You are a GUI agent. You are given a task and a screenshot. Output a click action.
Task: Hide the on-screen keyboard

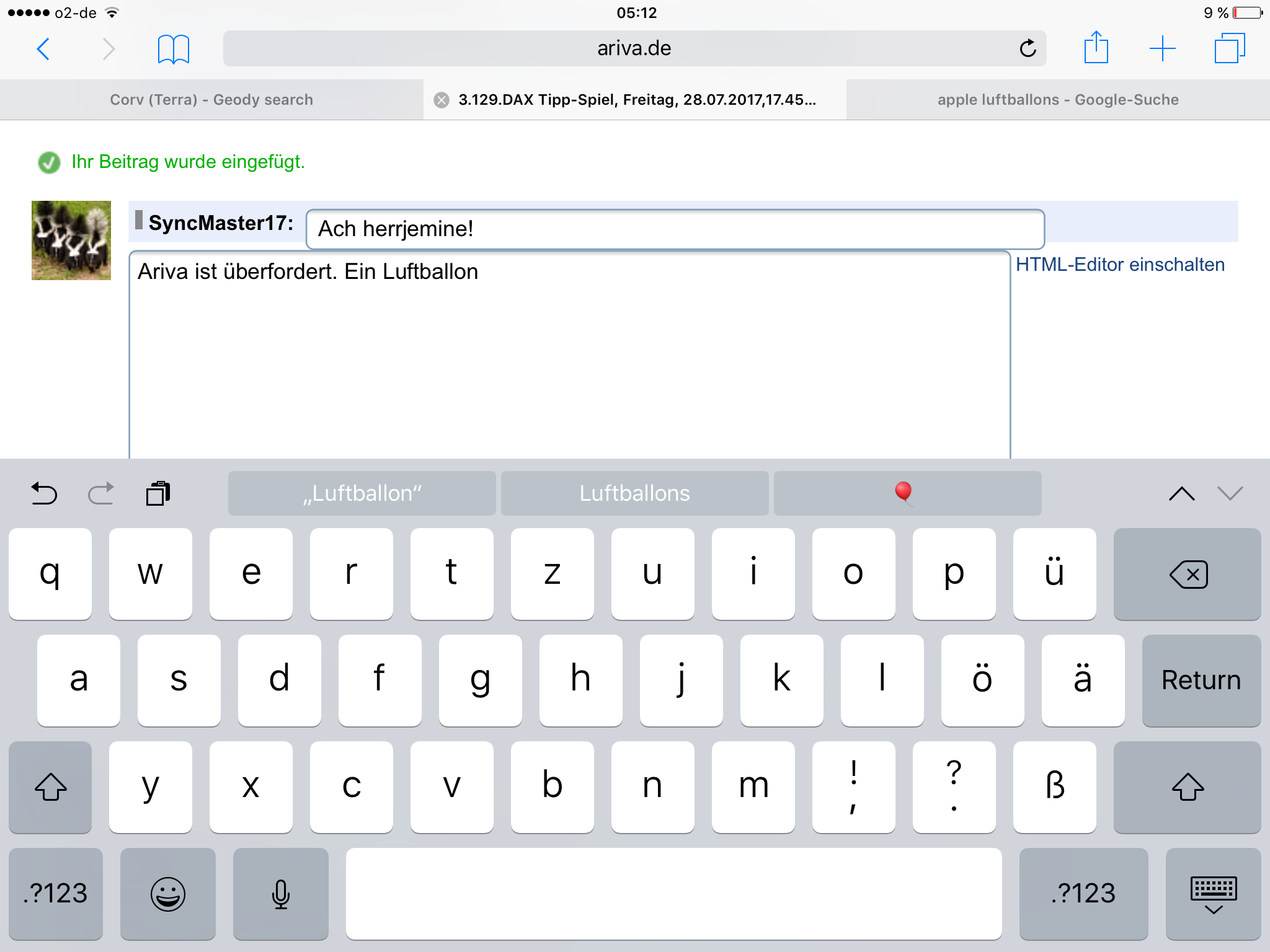(x=1213, y=893)
